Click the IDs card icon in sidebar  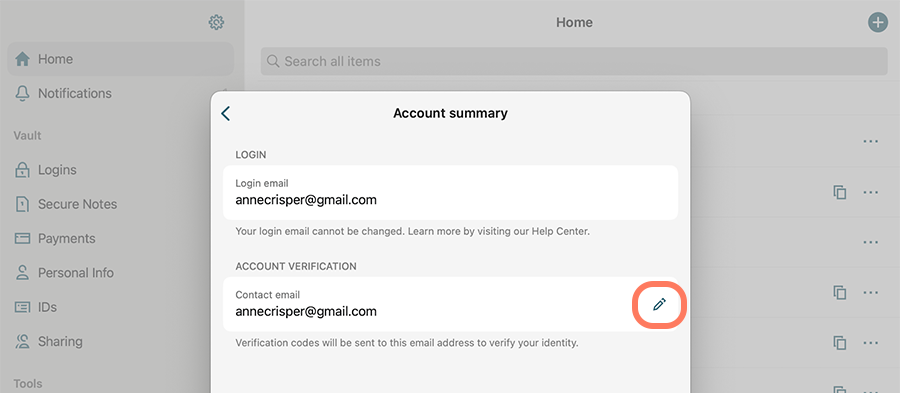[x=22, y=307]
